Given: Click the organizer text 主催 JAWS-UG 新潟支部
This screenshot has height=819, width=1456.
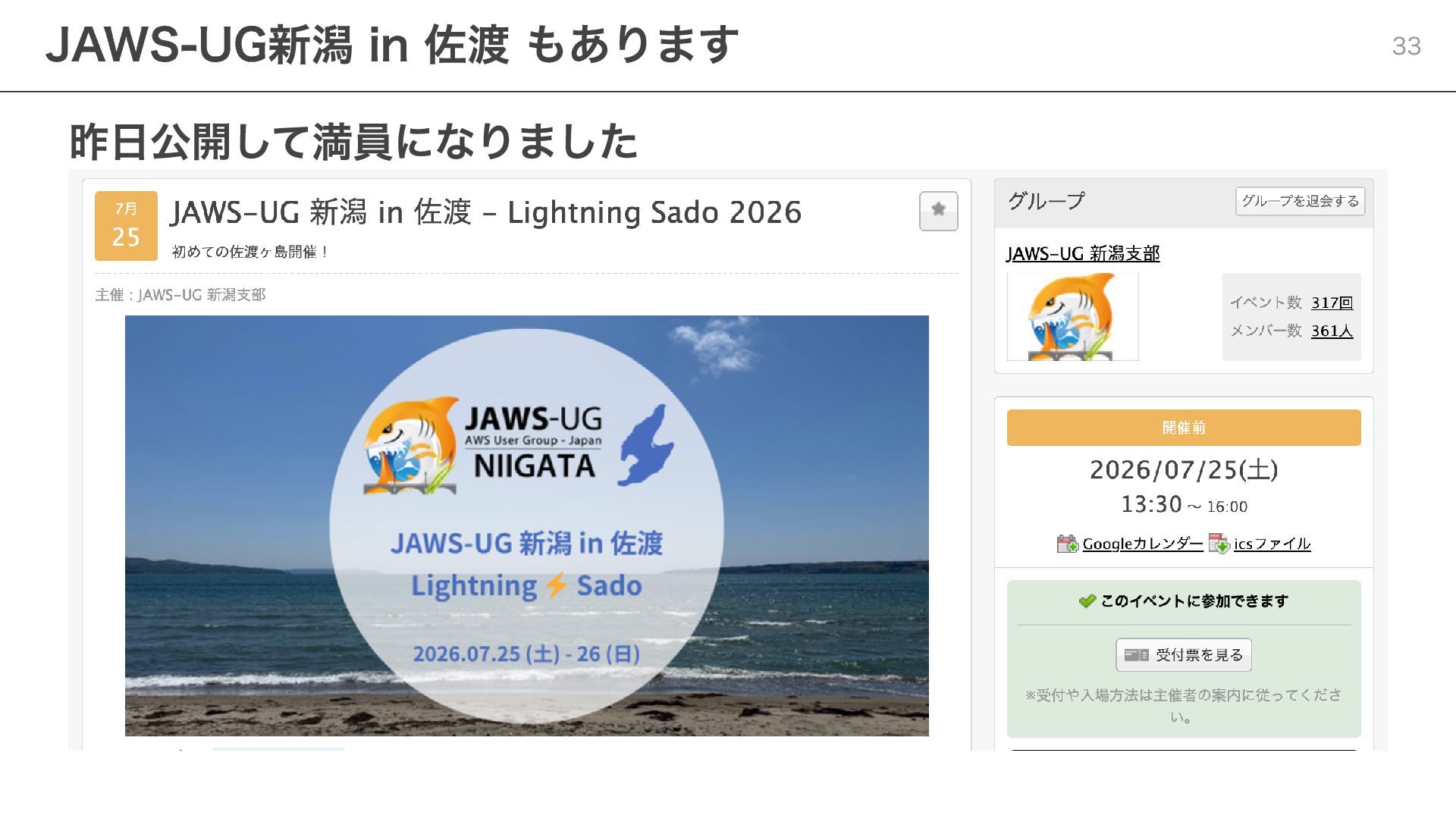Looking at the screenshot, I should (x=180, y=295).
